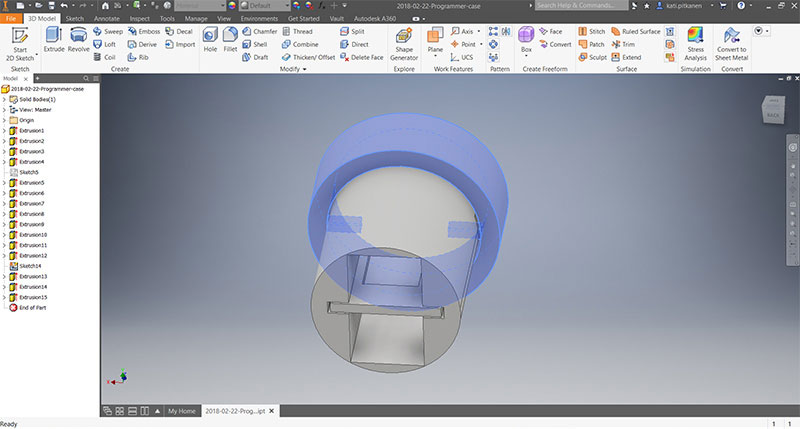Open the Help question mark icon
Image resolution: width=800 pixels, height=429 pixels.
pyautogui.click(x=741, y=6)
